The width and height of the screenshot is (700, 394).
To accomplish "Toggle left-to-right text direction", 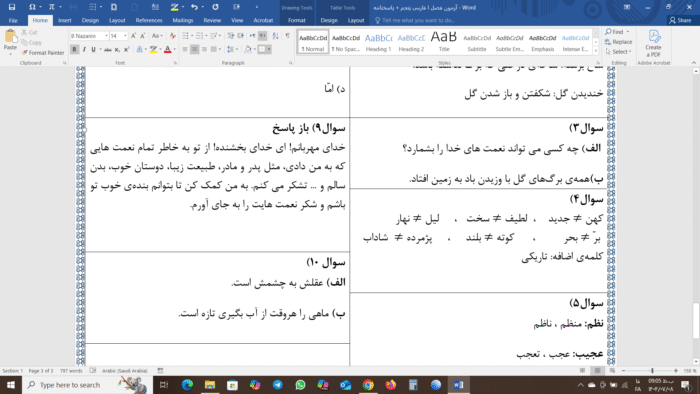I will click(253, 36).
